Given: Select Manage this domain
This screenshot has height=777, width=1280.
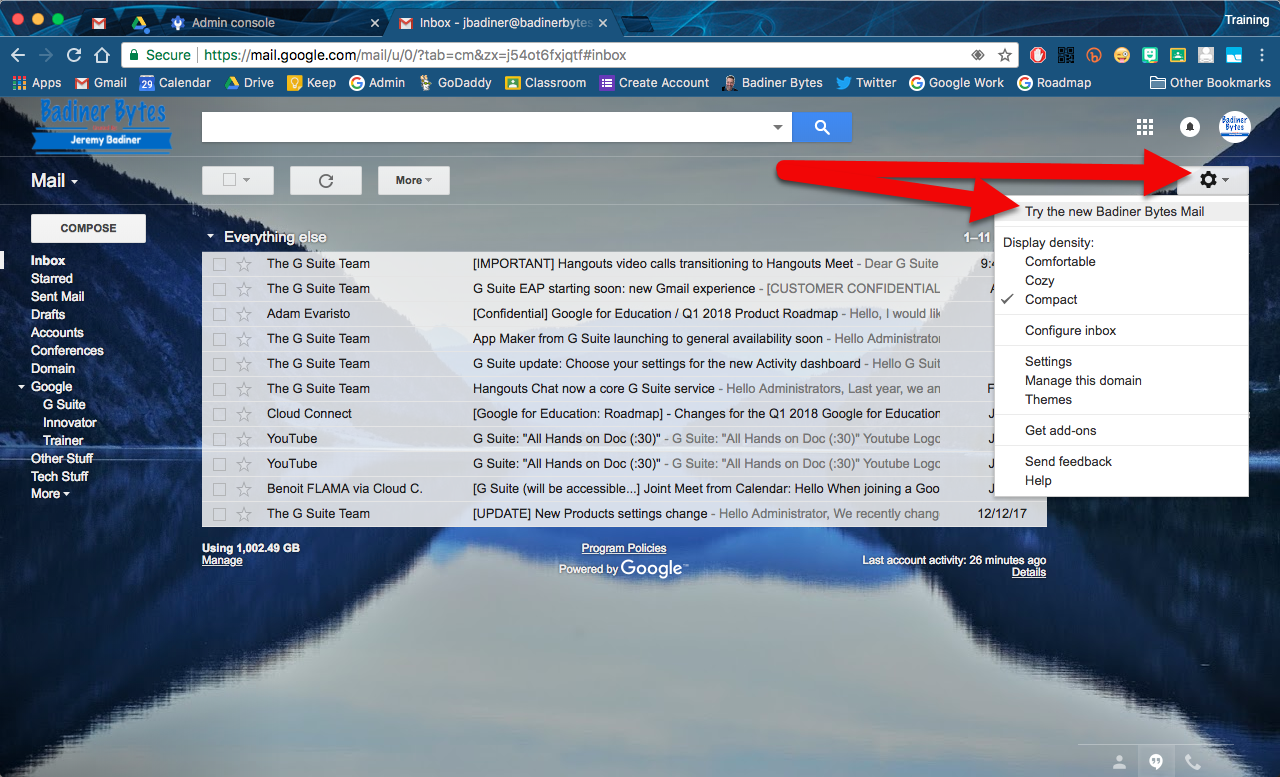Looking at the screenshot, I should pos(1083,381).
